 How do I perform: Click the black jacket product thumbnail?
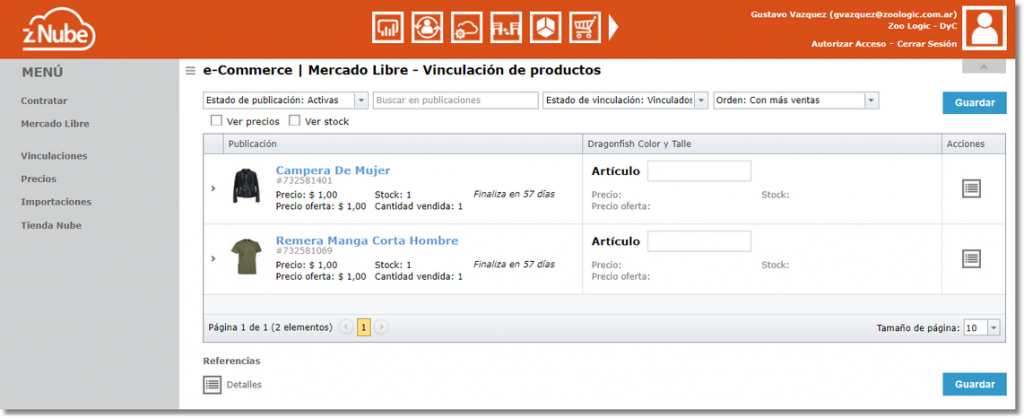tap(246, 185)
